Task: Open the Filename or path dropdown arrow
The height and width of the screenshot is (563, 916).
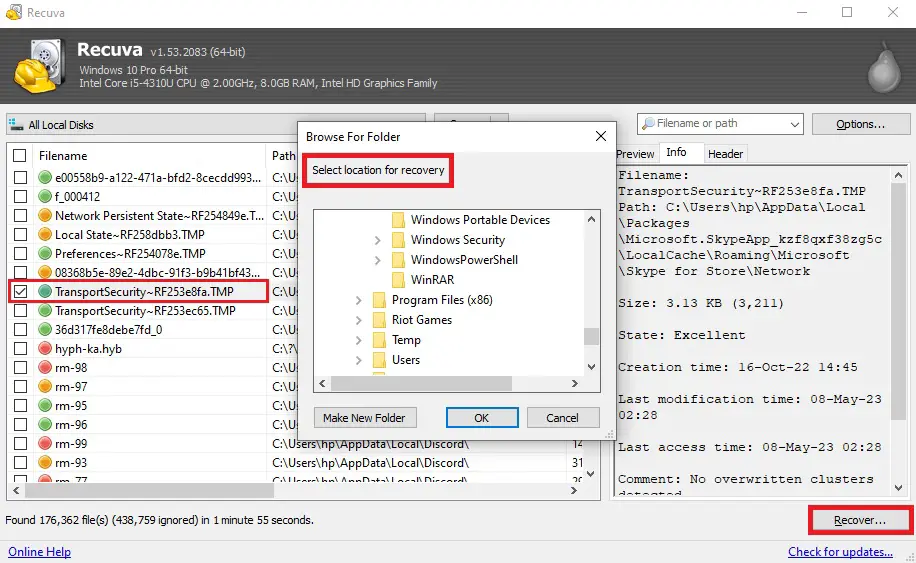Action: 796,124
